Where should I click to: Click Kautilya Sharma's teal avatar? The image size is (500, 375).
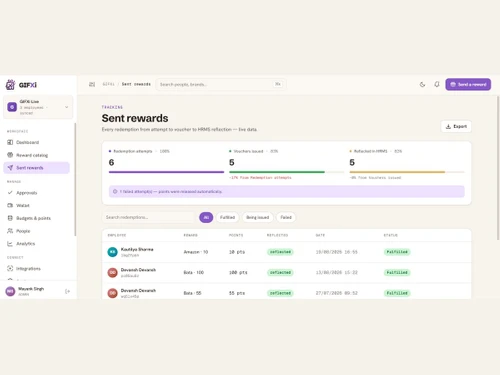pyautogui.click(x=112, y=252)
